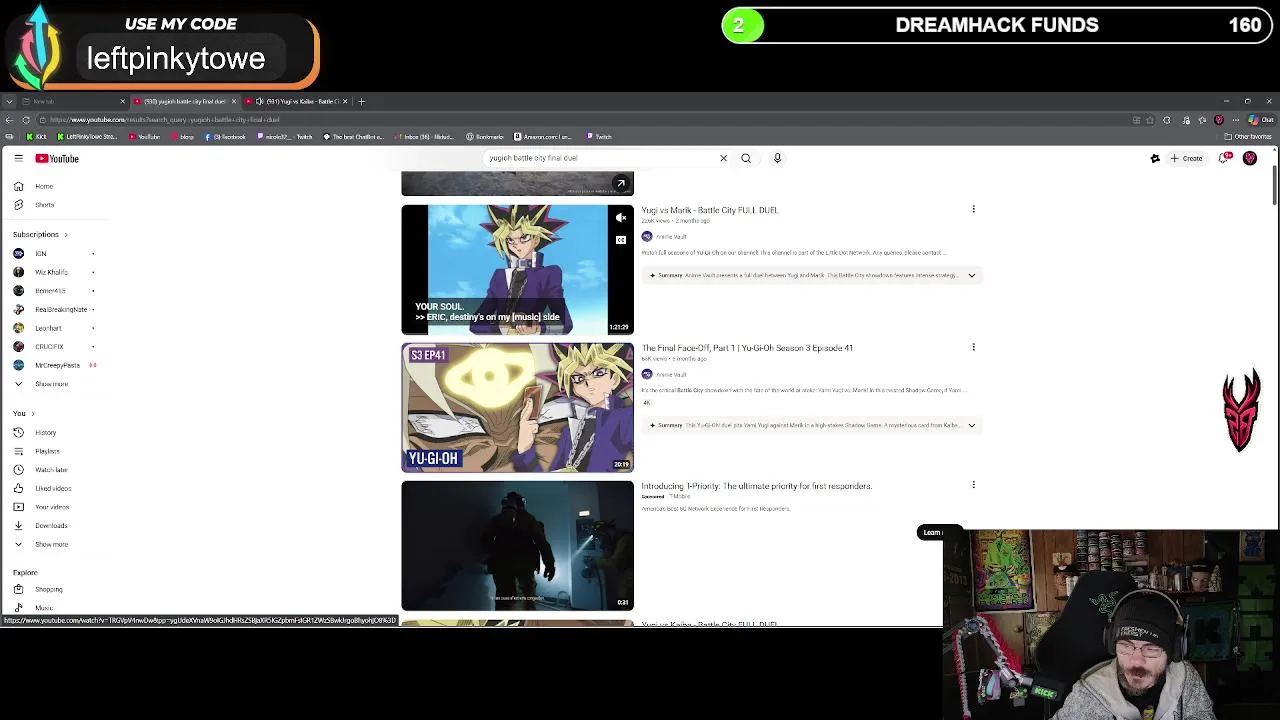This screenshot has height=720, width=1280.
Task: Reload the page with the refresh icon
Action: tap(26, 120)
